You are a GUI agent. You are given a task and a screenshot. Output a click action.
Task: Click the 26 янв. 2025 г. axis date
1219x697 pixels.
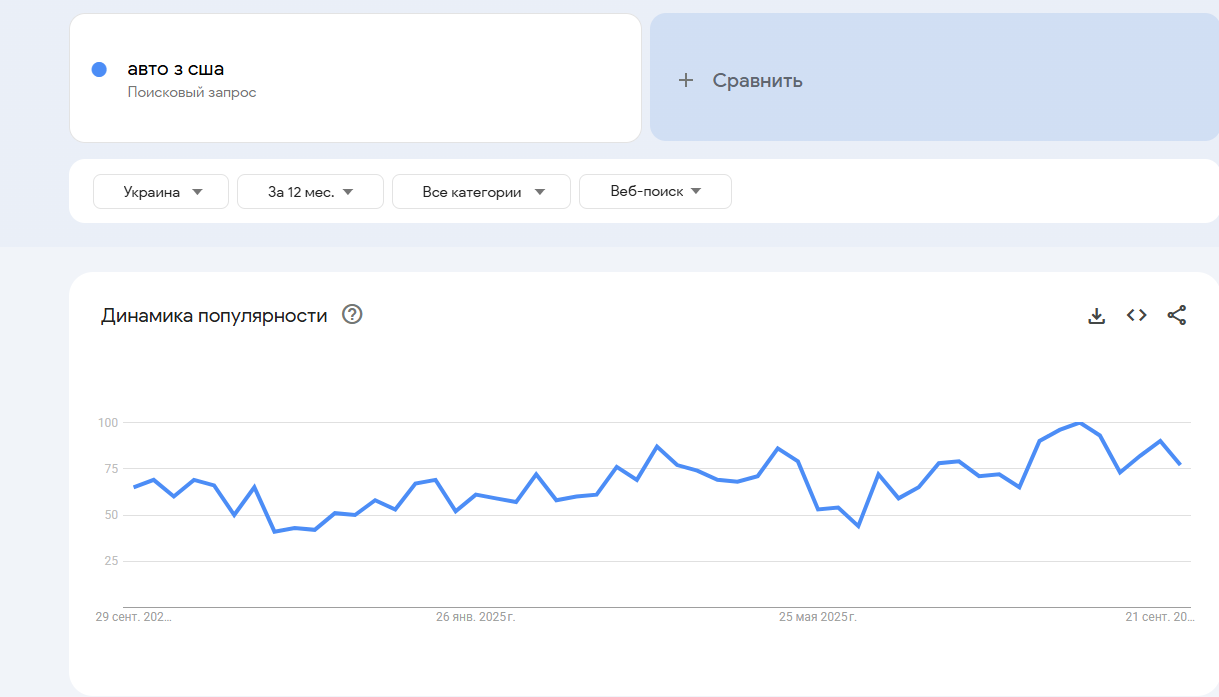pos(475,617)
